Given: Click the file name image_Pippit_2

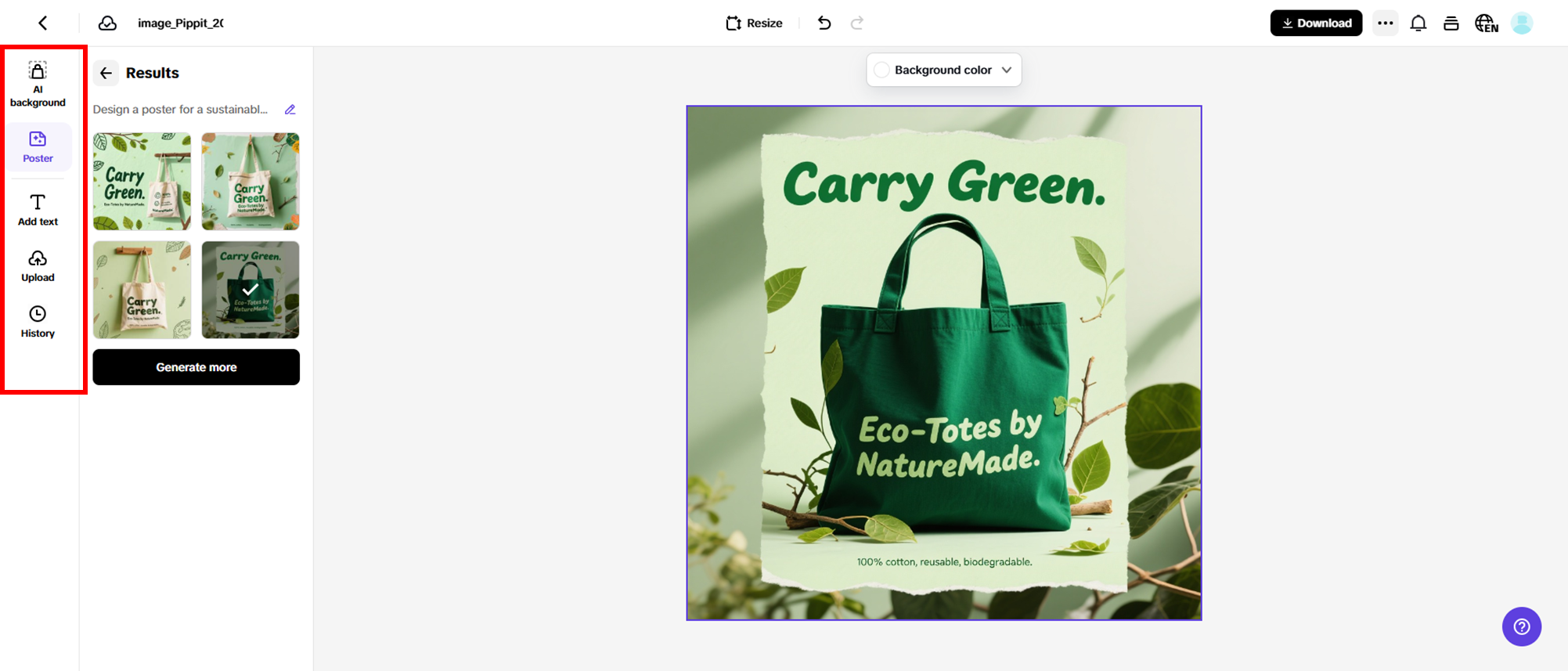Looking at the screenshot, I should coord(181,23).
